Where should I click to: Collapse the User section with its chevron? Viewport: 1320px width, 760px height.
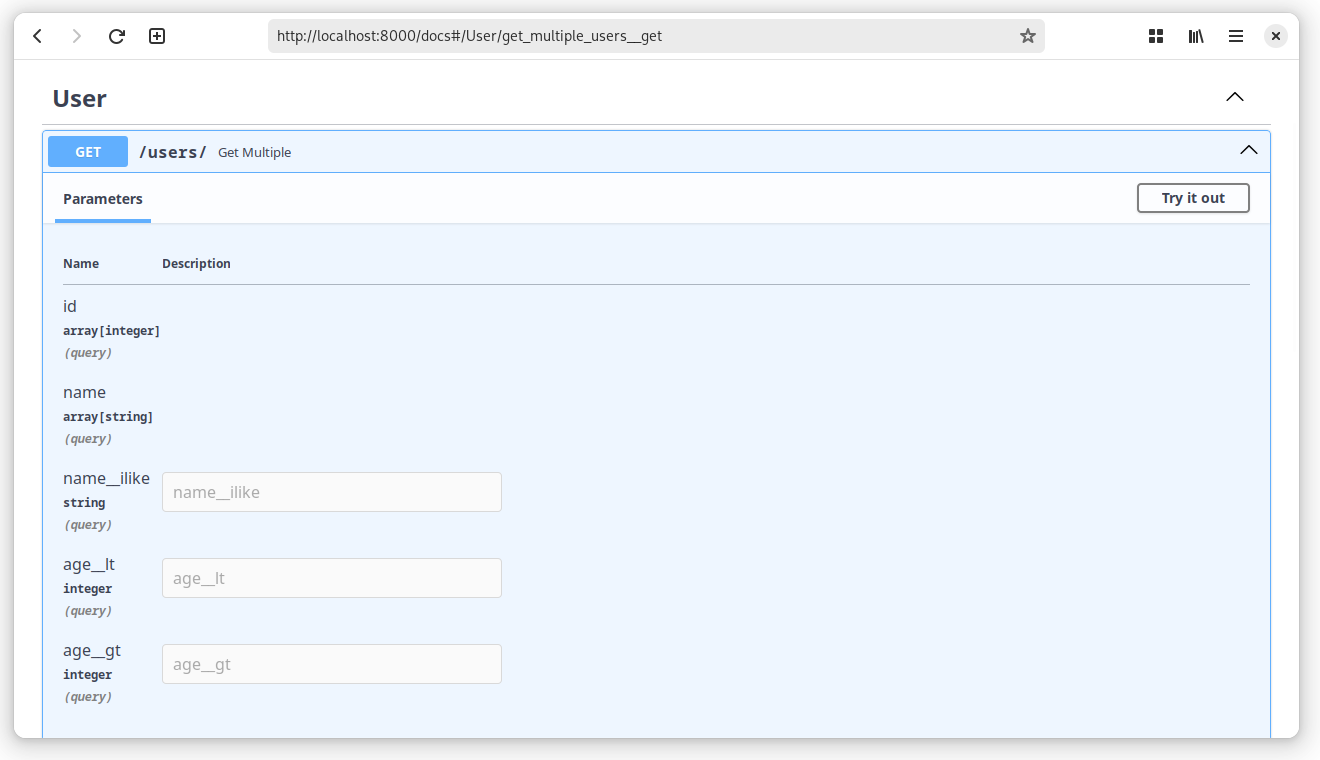click(x=1234, y=97)
